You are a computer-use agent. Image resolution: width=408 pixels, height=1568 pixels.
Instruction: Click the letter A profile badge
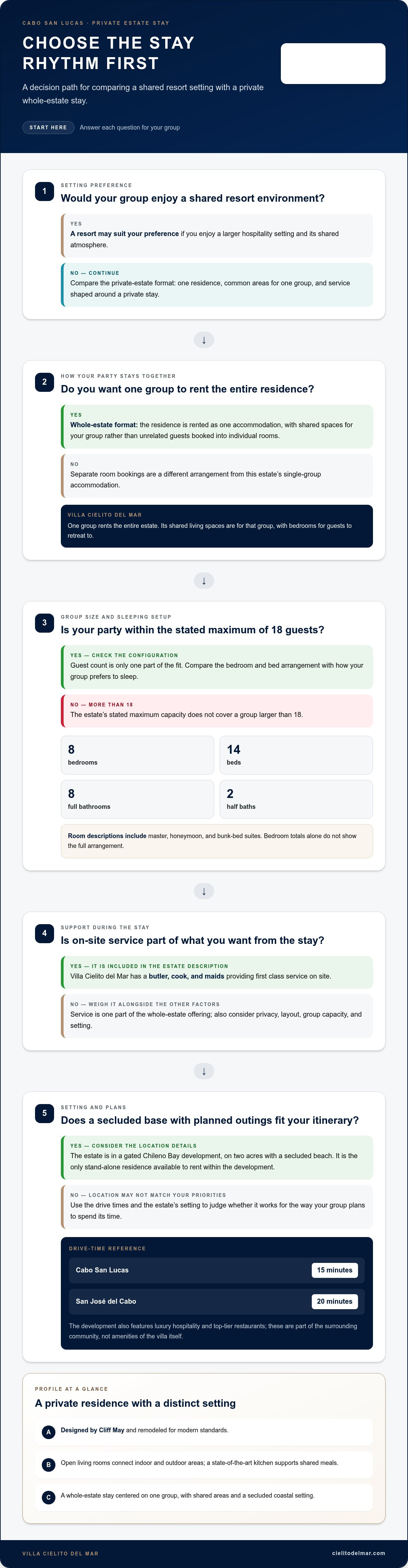click(x=49, y=1432)
